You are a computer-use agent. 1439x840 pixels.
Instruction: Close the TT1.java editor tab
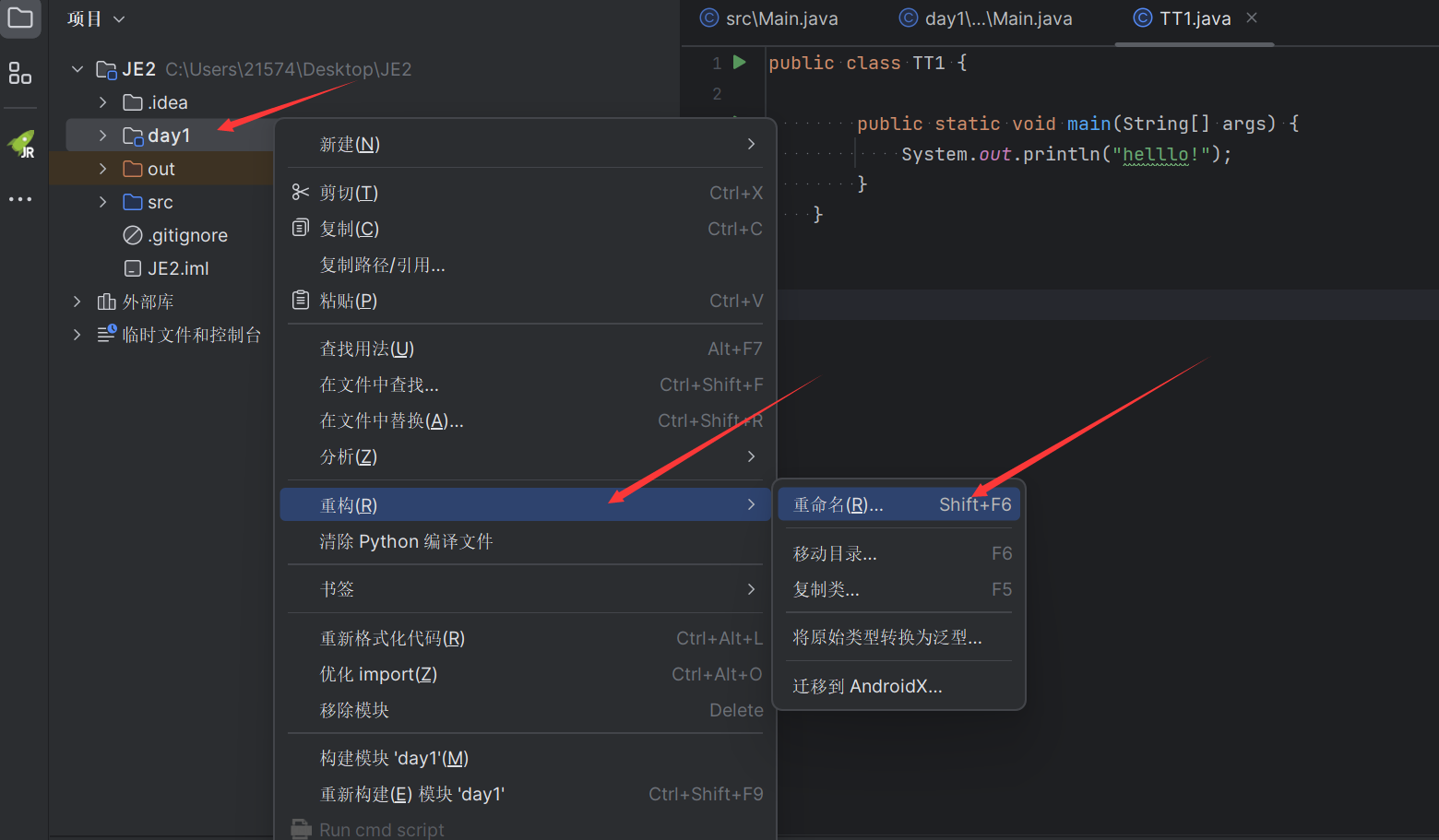1252,18
